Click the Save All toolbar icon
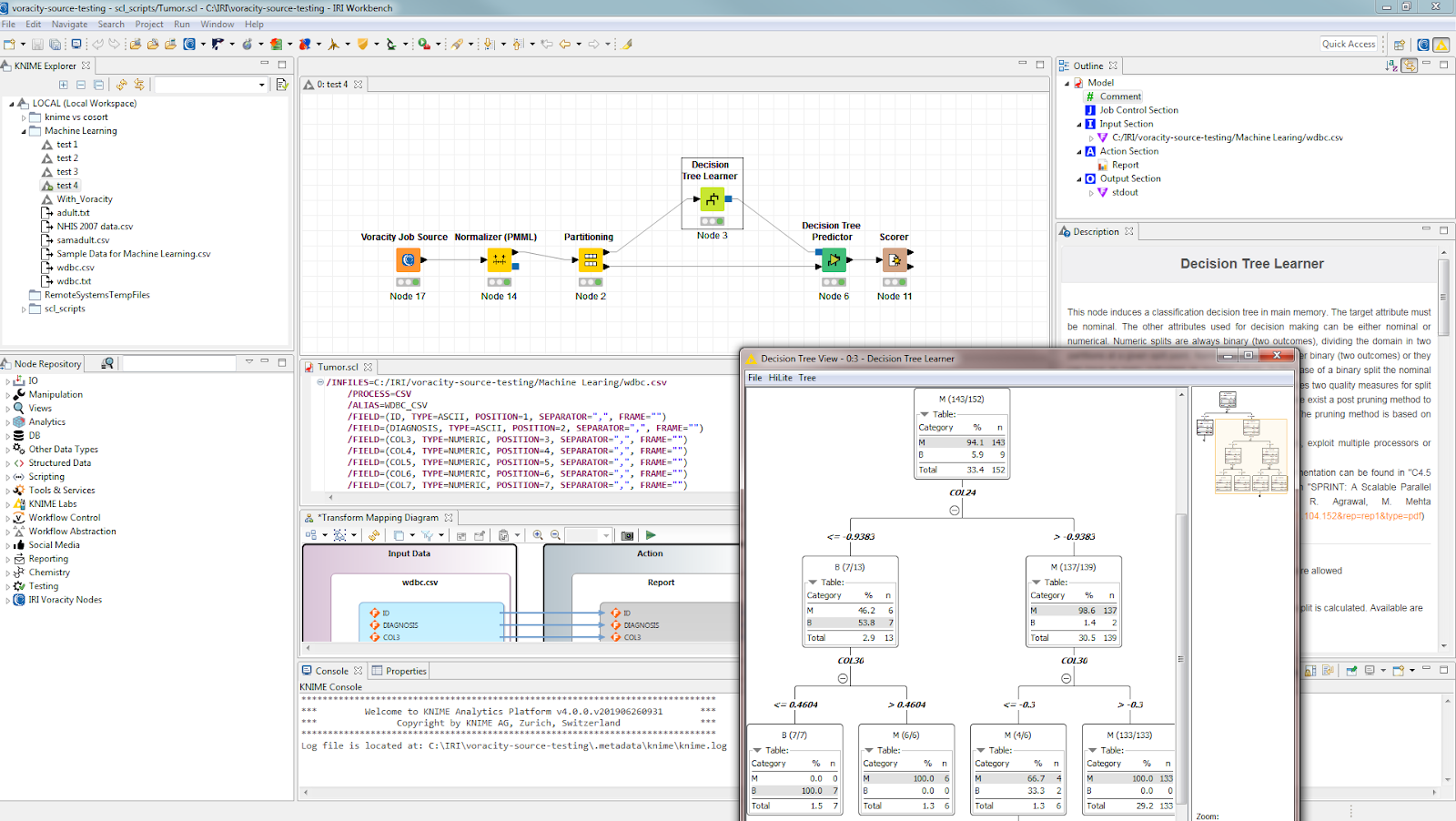The image size is (1456, 821). [55, 44]
